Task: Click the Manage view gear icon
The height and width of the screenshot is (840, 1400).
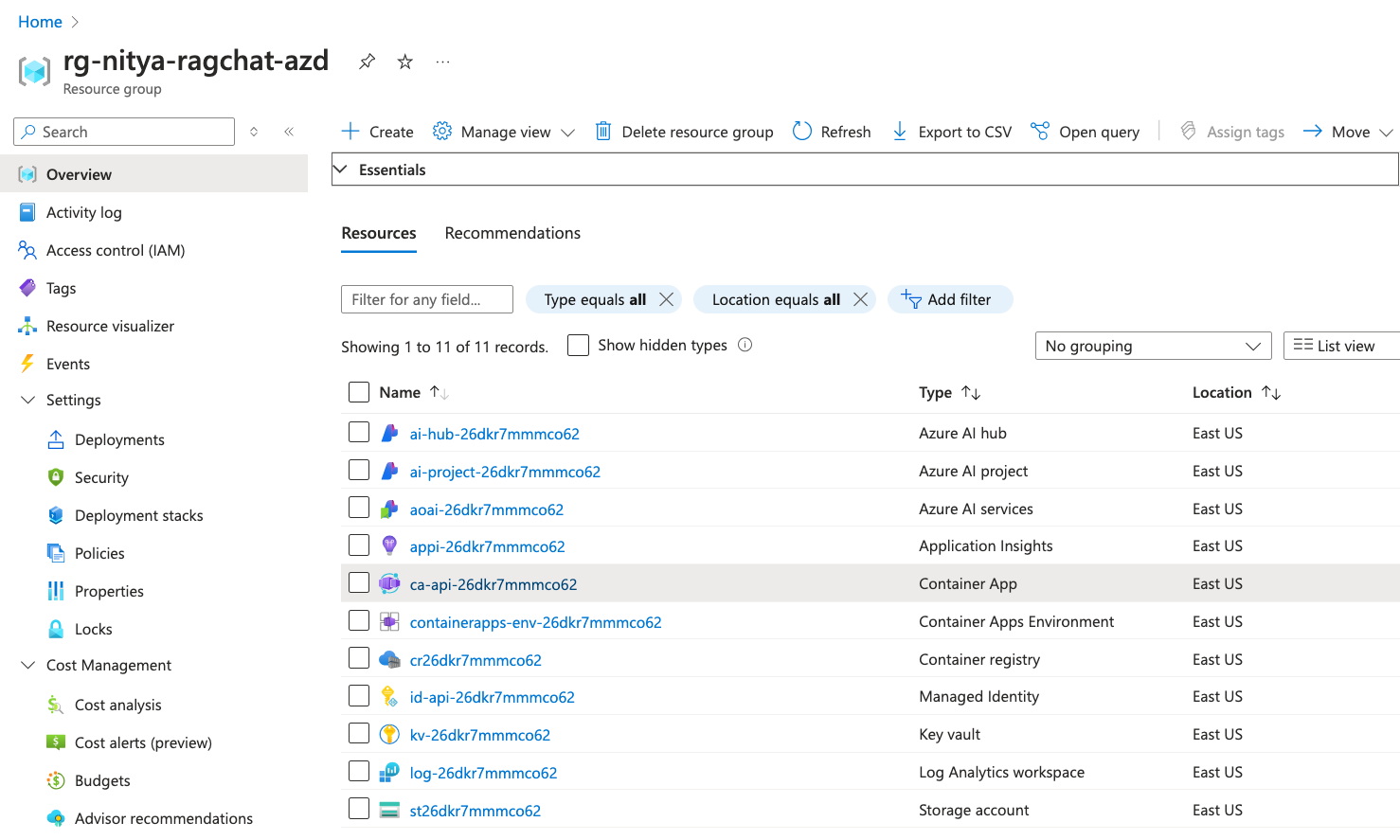Action: tap(442, 131)
